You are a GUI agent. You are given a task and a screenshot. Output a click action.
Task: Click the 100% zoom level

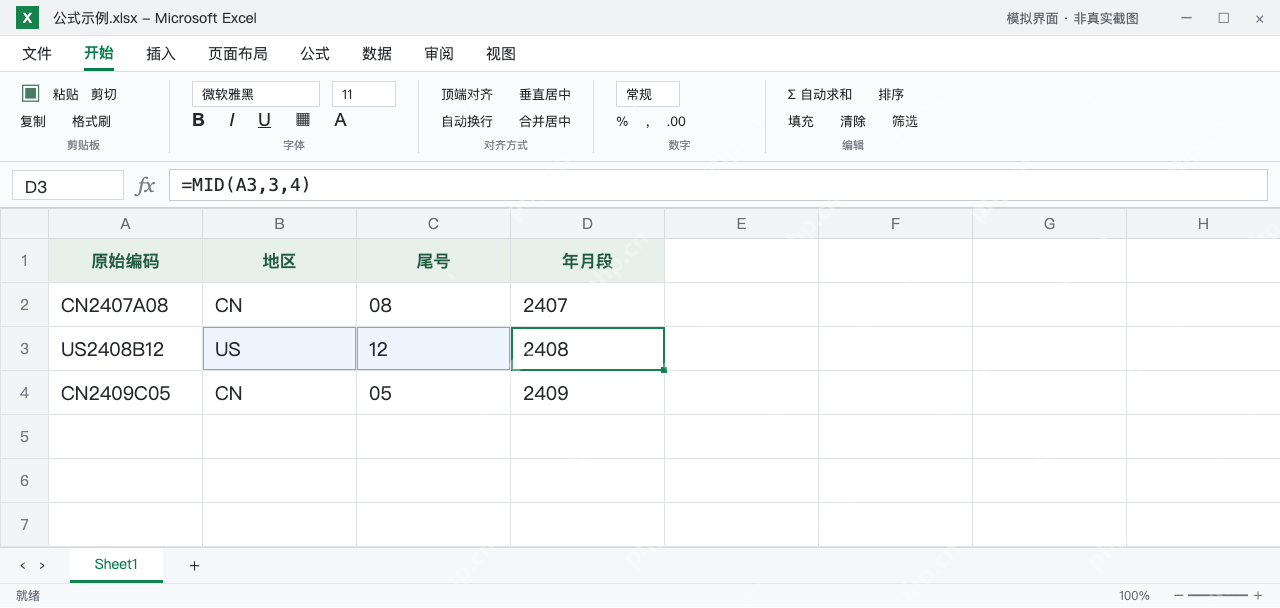pyautogui.click(x=1134, y=596)
